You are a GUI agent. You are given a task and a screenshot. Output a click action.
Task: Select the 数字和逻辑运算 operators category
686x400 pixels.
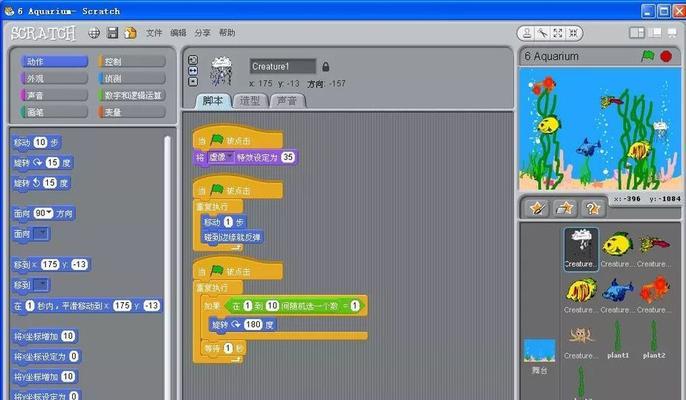(x=132, y=95)
